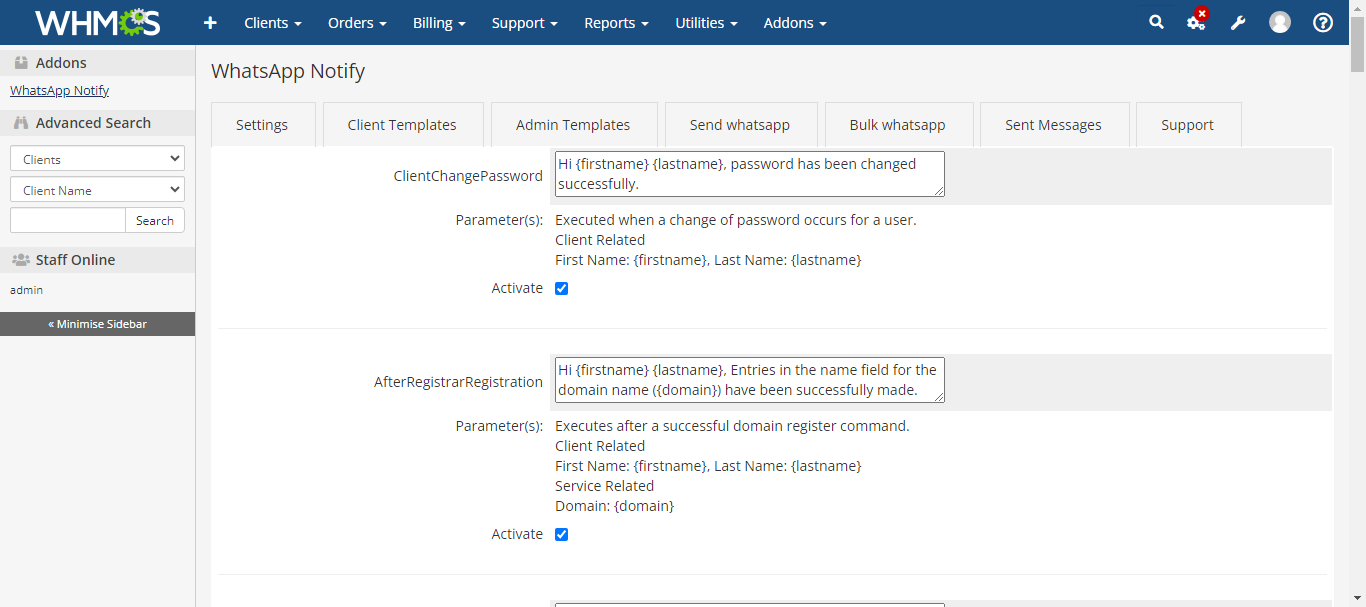Expand the Clients menu
This screenshot has height=607, width=1366.
pos(273,23)
